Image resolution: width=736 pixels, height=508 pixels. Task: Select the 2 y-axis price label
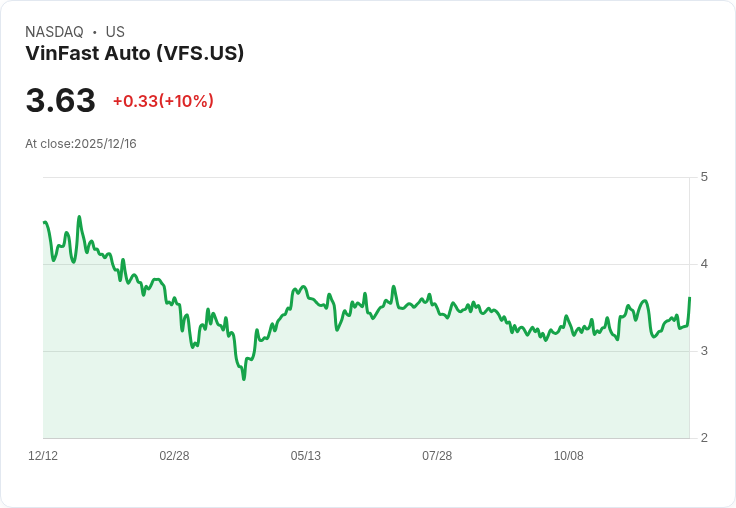(x=704, y=438)
